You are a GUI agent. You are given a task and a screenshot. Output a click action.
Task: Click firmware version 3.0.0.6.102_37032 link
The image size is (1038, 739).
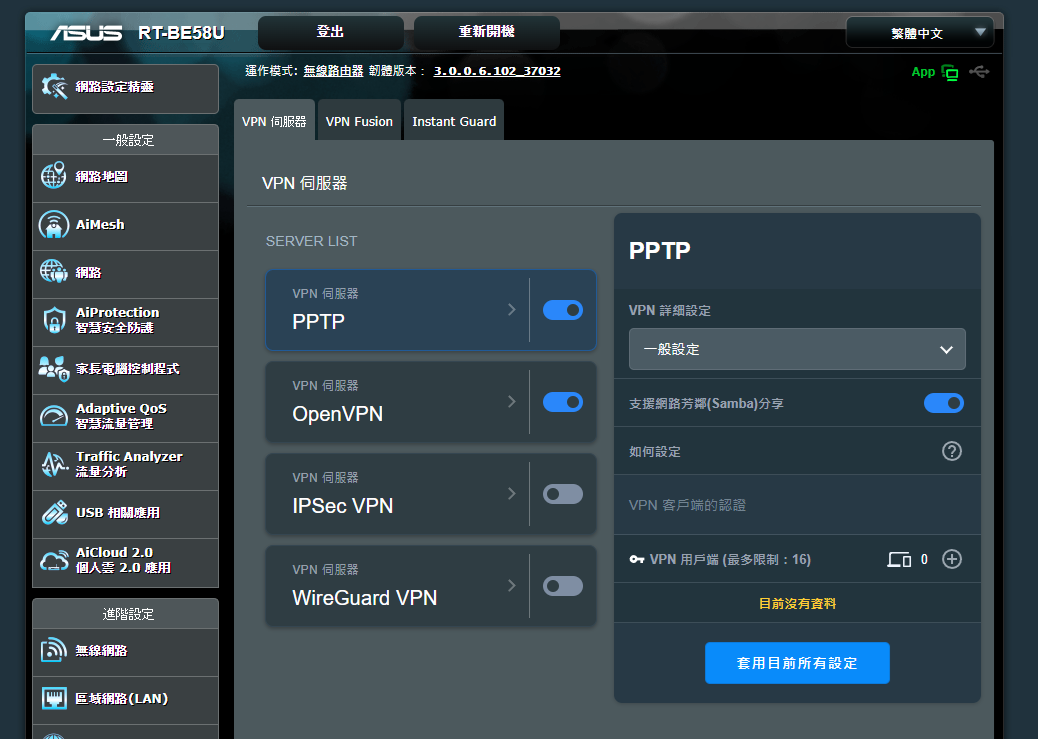[x=496, y=71]
